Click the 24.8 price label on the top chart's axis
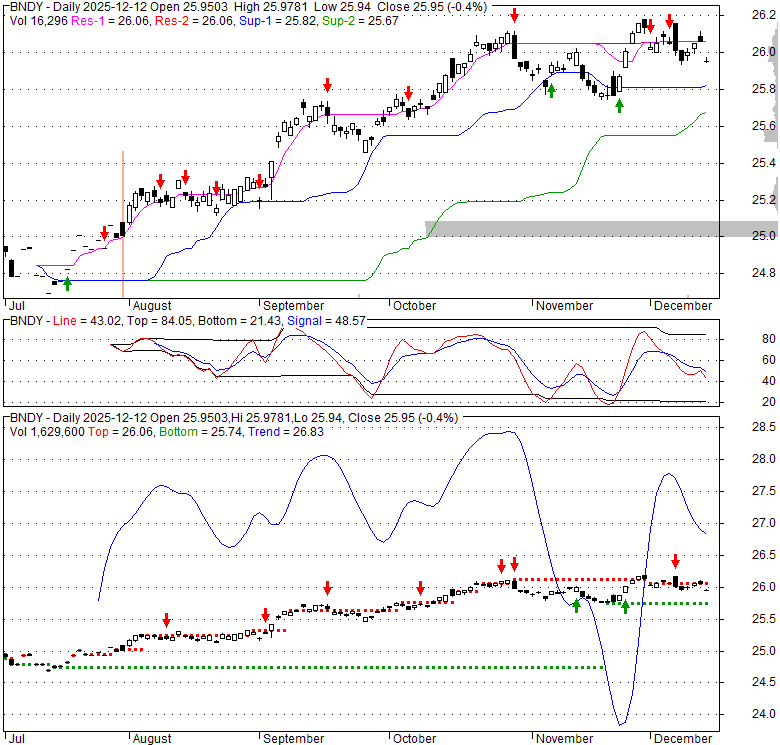780x745 pixels. [764, 273]
